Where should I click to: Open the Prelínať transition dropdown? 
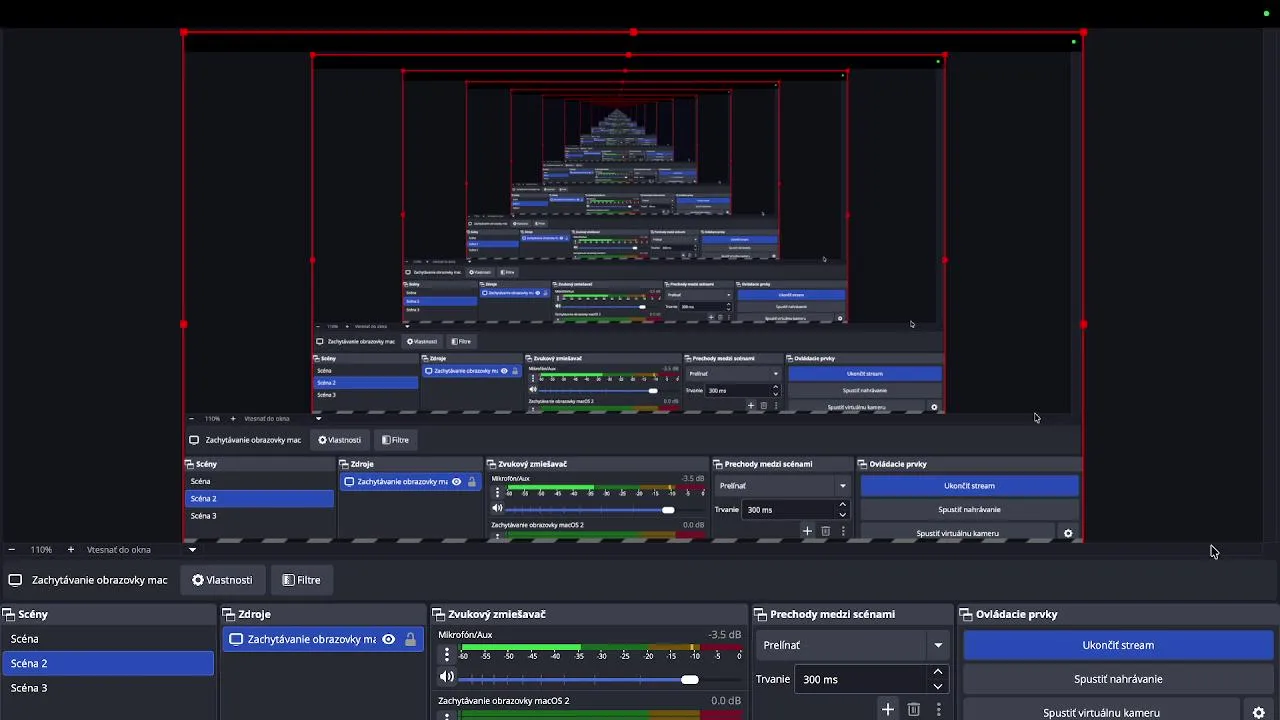(x=851, y=645)
